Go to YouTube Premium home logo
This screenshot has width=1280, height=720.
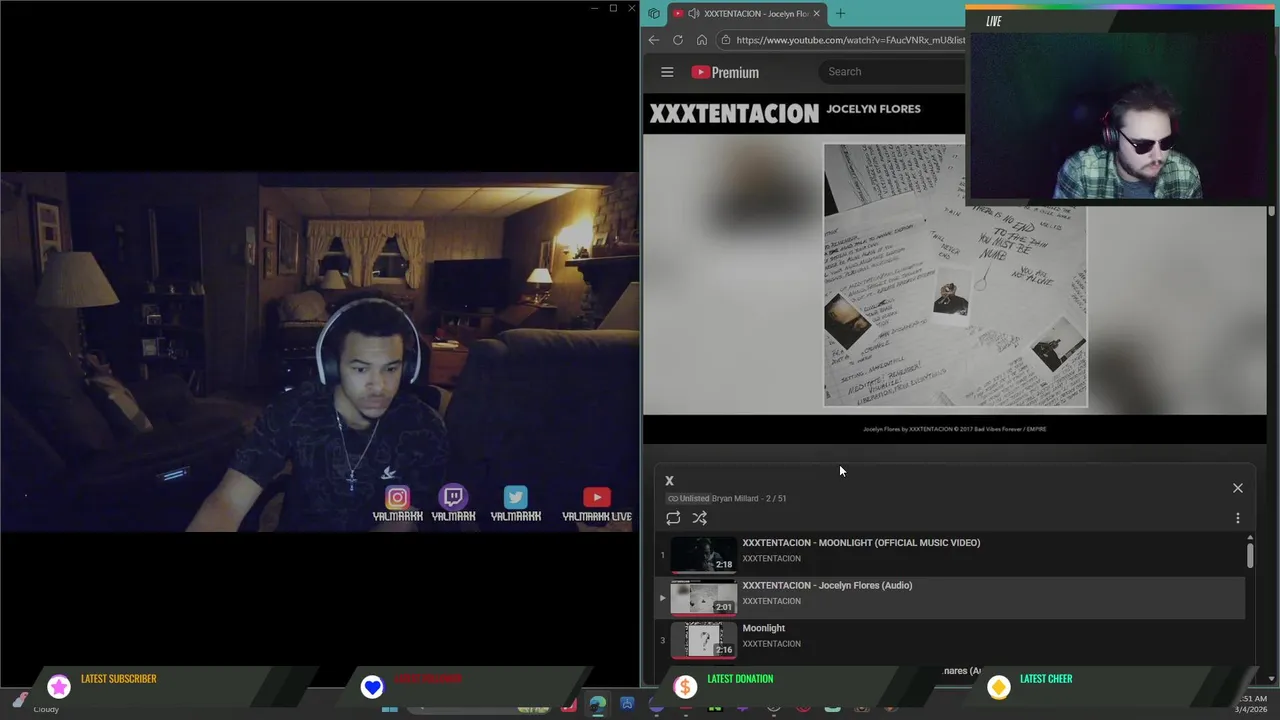click(x=725, y=72)
